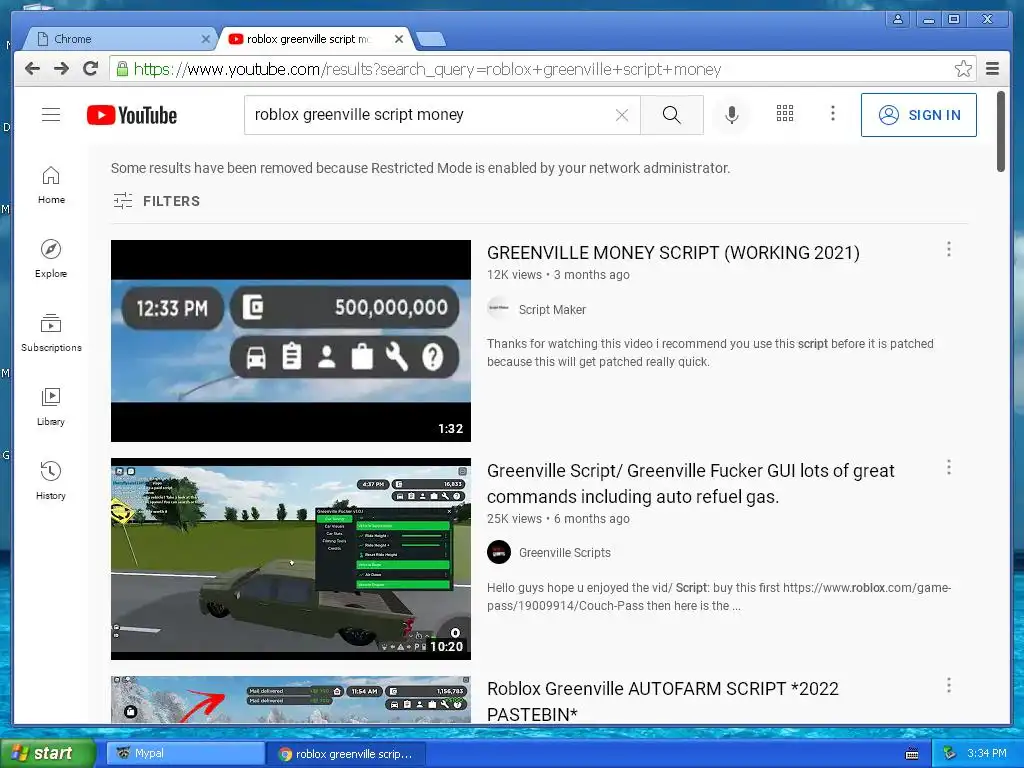Click the page vertical scrollbar thumb
The width and height of the screenshot is (1024, 768).
[x=1000, y=131]
